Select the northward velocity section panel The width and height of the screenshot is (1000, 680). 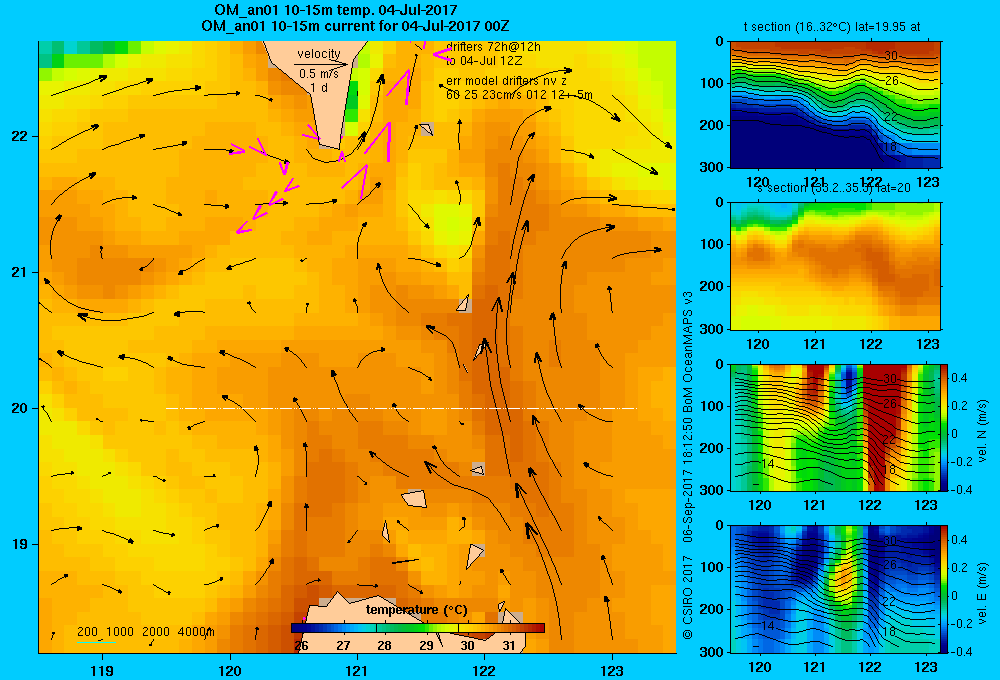(x=835, y=427)
